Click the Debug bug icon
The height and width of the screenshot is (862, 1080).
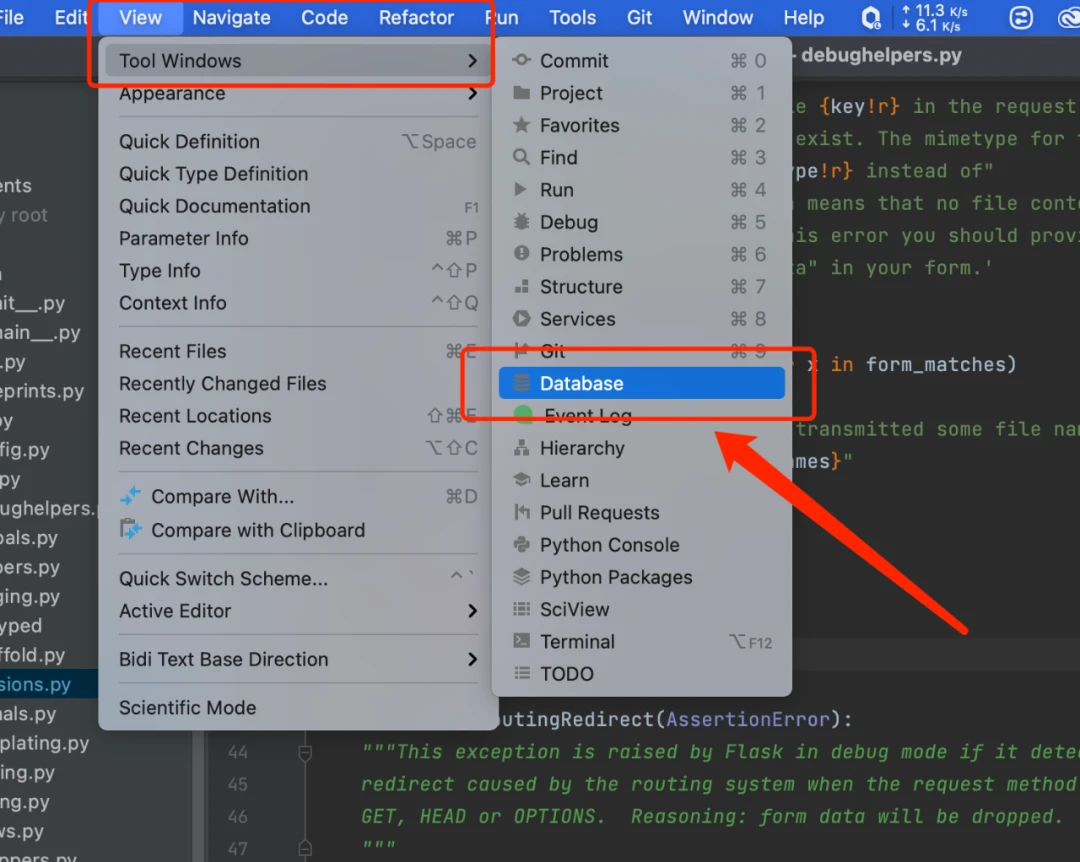(521, 222)
